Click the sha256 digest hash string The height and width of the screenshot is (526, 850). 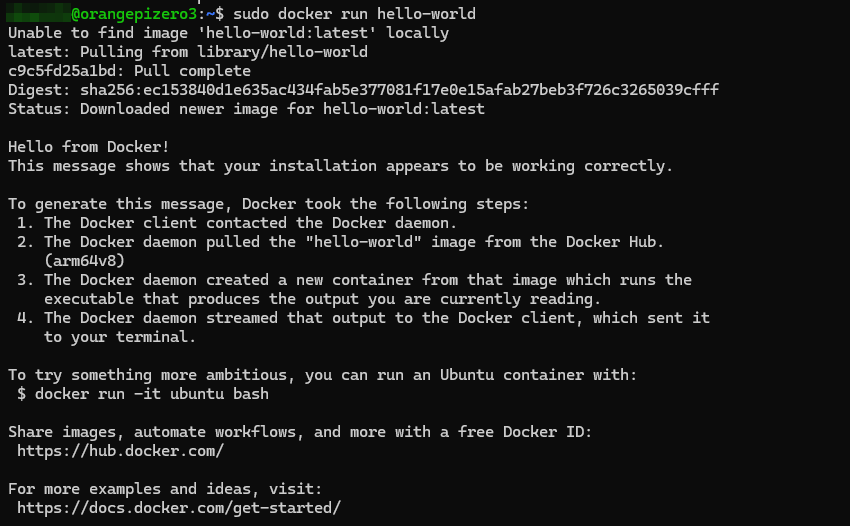coord(399,90)
